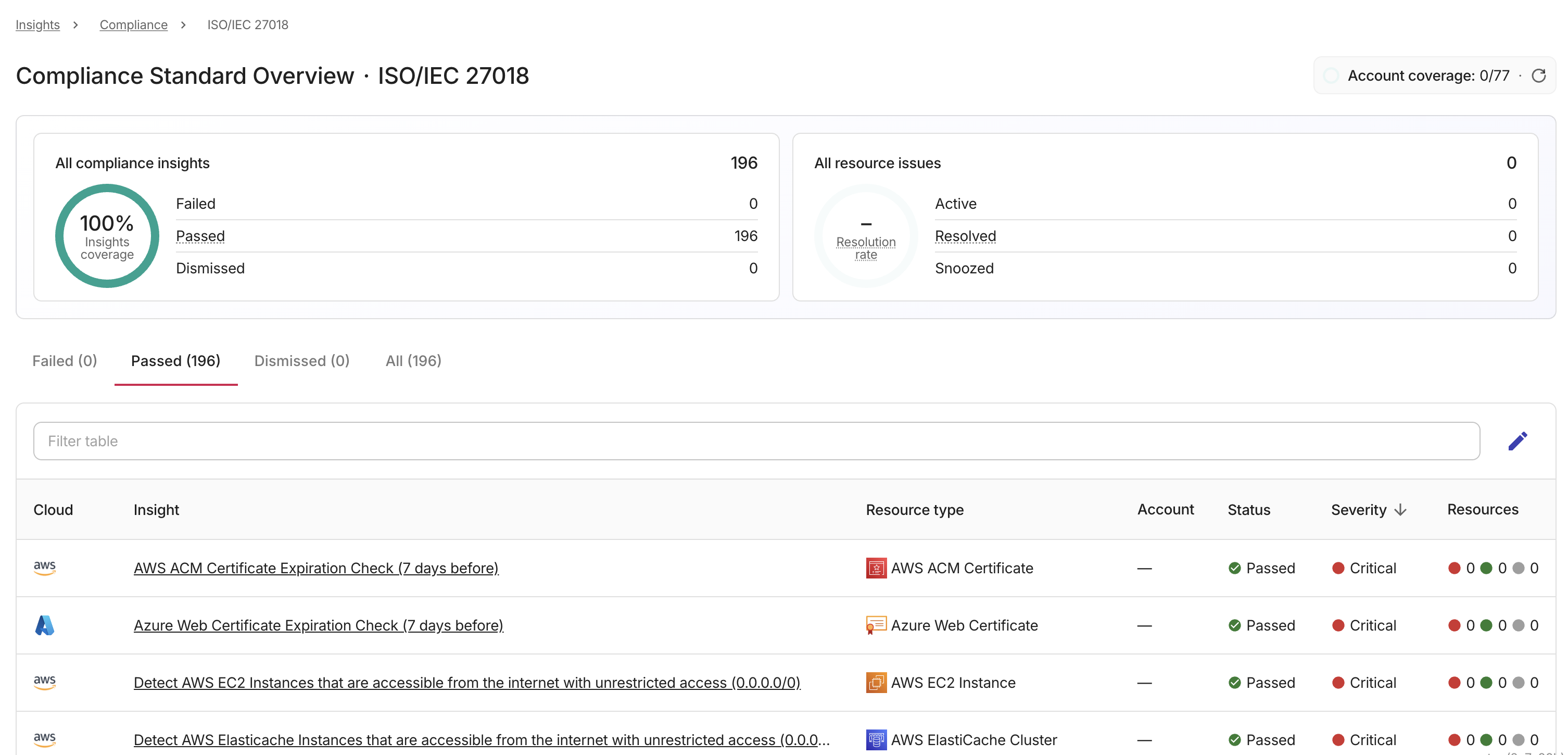Click the Passed label in insights summary
The image size is (1568, 755).
coord(200,236)
